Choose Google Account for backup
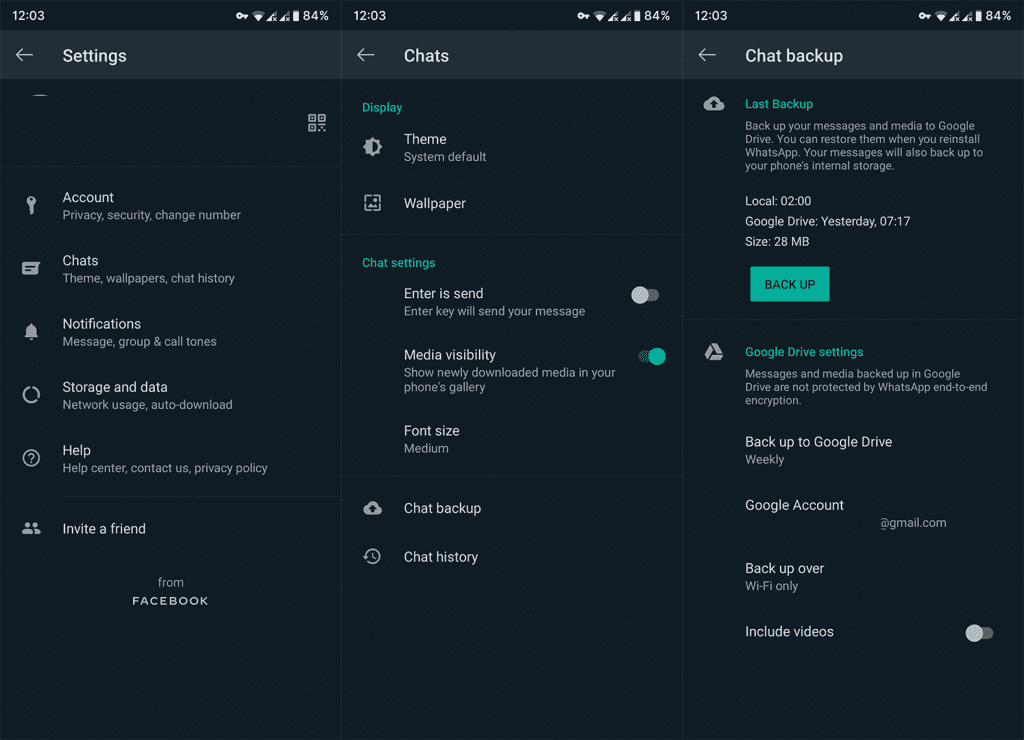The height and width of the screenshot is (740, 1024). (x=853, y=513)
